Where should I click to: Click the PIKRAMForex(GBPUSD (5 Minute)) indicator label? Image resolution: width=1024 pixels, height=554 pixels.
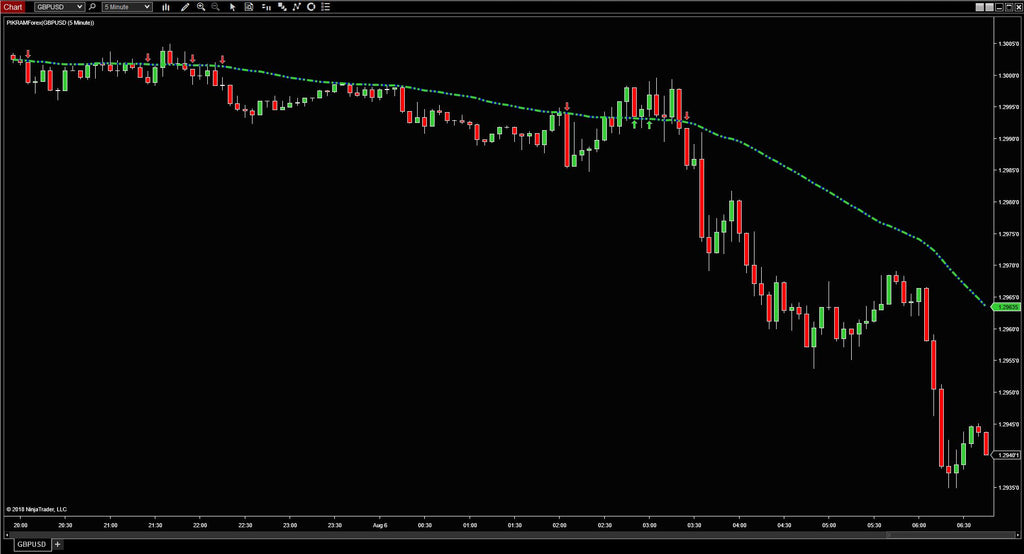50,23
